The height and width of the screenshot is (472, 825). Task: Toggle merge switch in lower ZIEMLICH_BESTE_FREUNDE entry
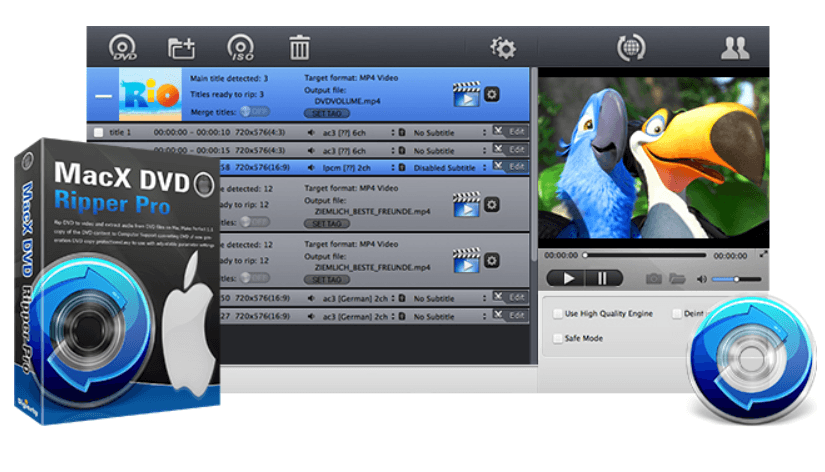(x=255, y=277)
